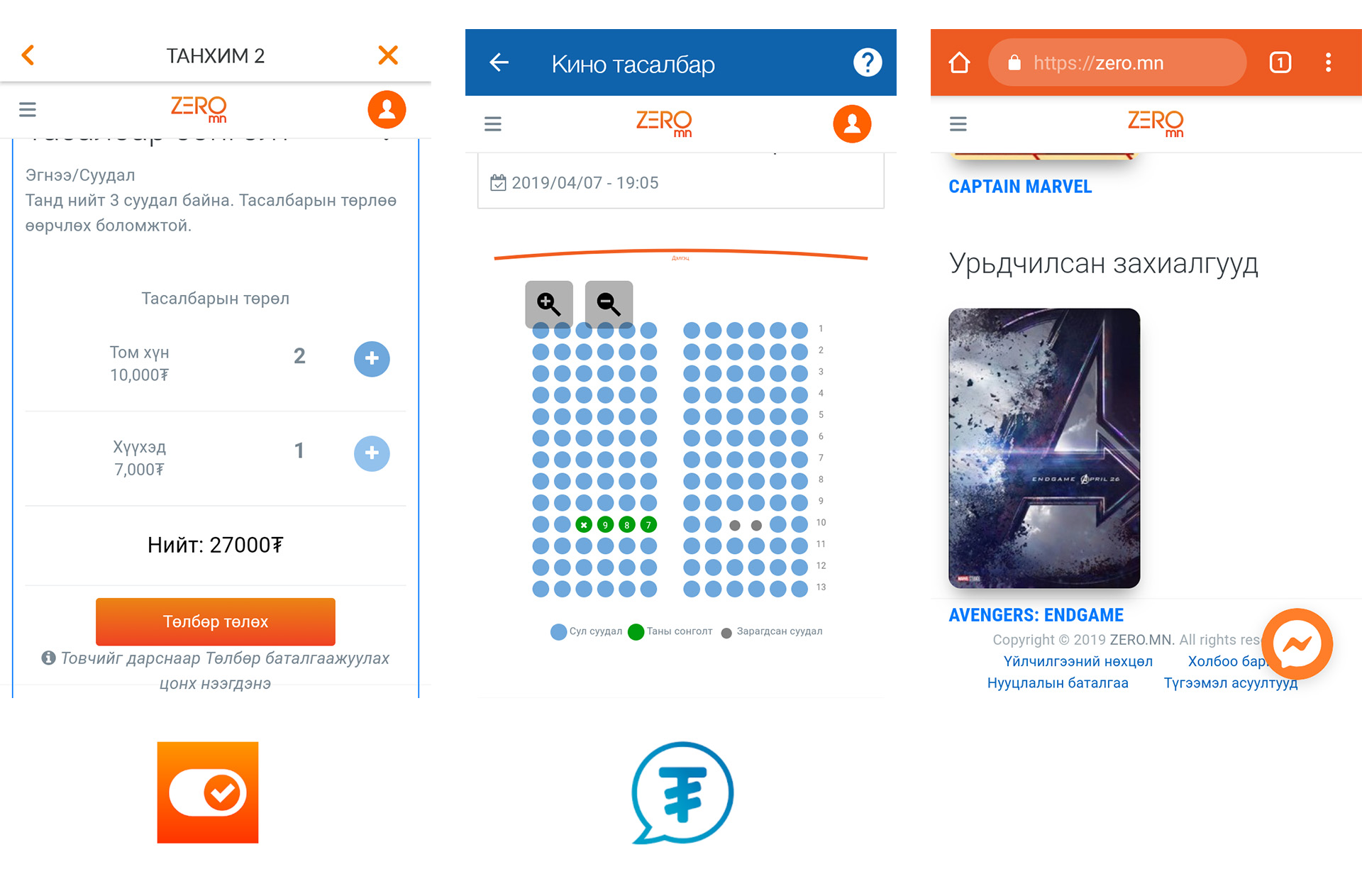Open the browser home icon
The height and width of the screenshot is (896, 1362).
pos(959,62)
